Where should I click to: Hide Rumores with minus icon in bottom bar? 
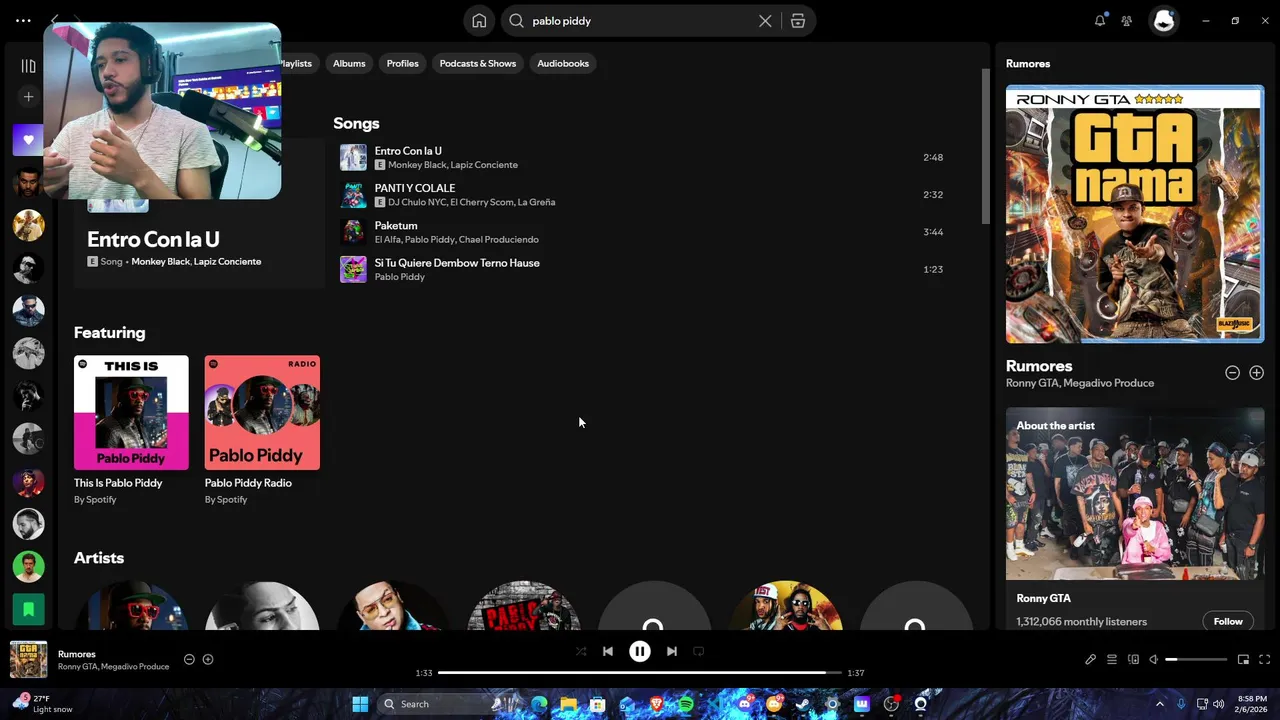pyautogui.click(x=189, y=659)
